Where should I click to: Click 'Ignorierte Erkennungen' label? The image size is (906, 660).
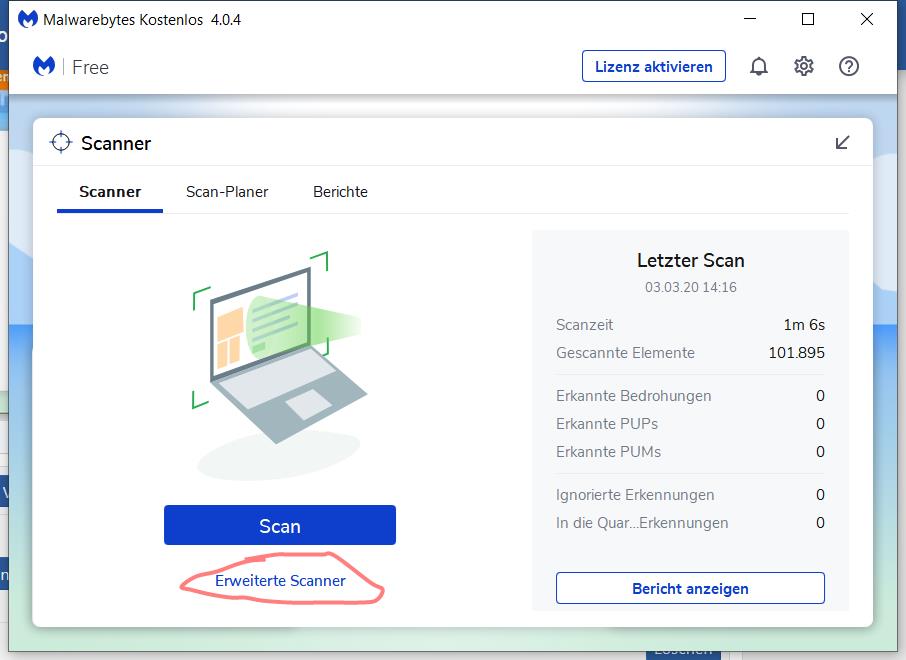click(635, 495)
